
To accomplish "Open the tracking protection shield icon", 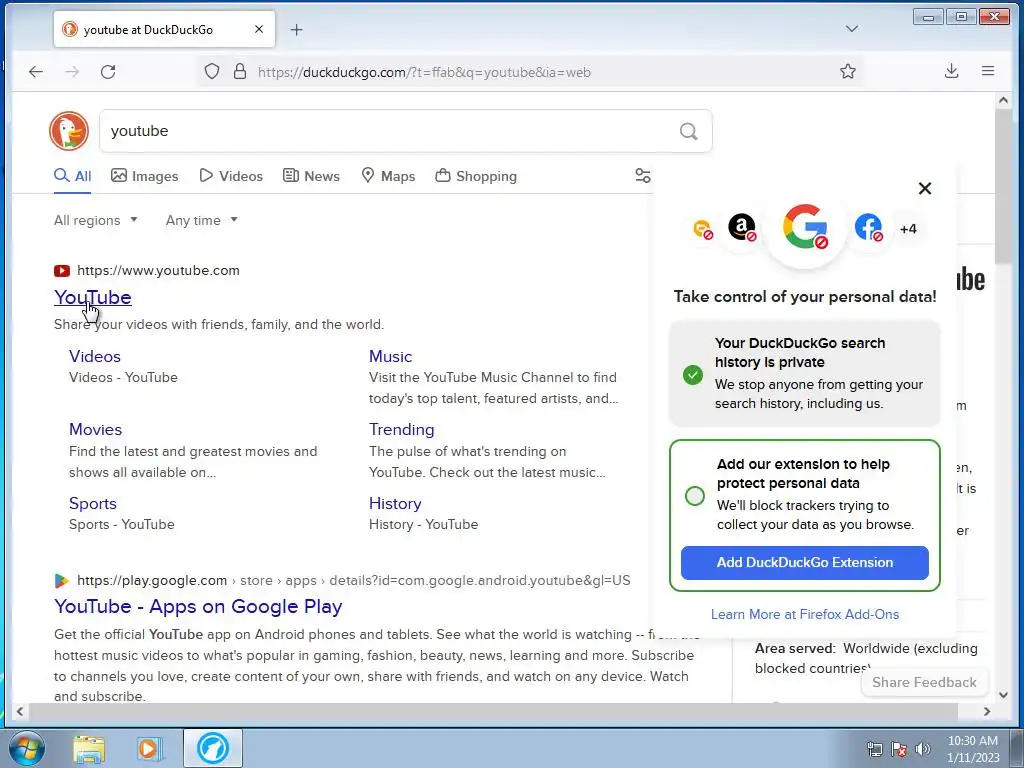I will coord(212,72).
